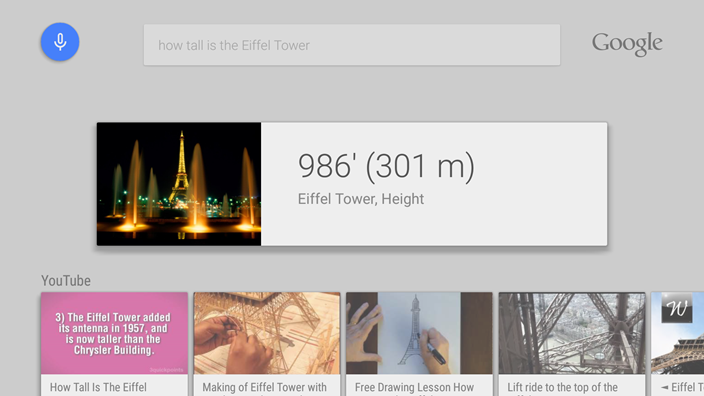The height and width of the screenshot is (396, 704).
Task: Click the 3quickpoints watermark on pink thumbnail
Action: tap(166, 370)
